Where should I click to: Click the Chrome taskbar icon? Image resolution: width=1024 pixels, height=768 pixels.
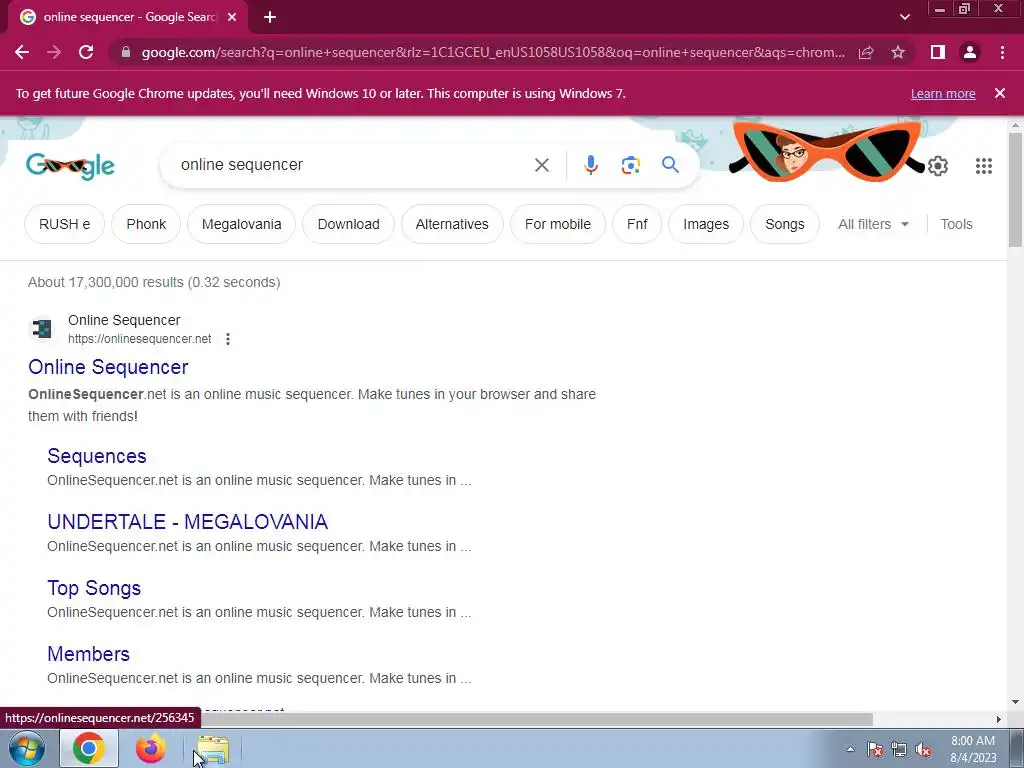(x=89, y=748)
